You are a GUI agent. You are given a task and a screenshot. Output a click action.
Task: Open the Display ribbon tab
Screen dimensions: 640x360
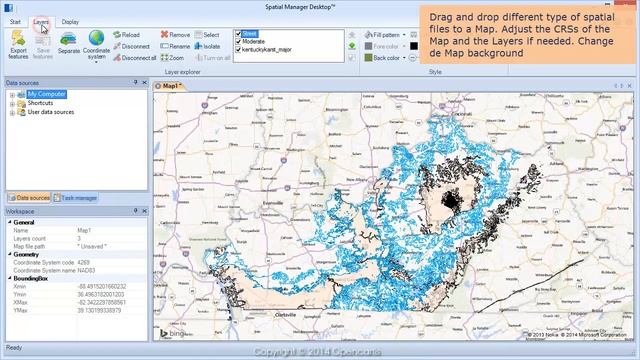pos(70,22)
